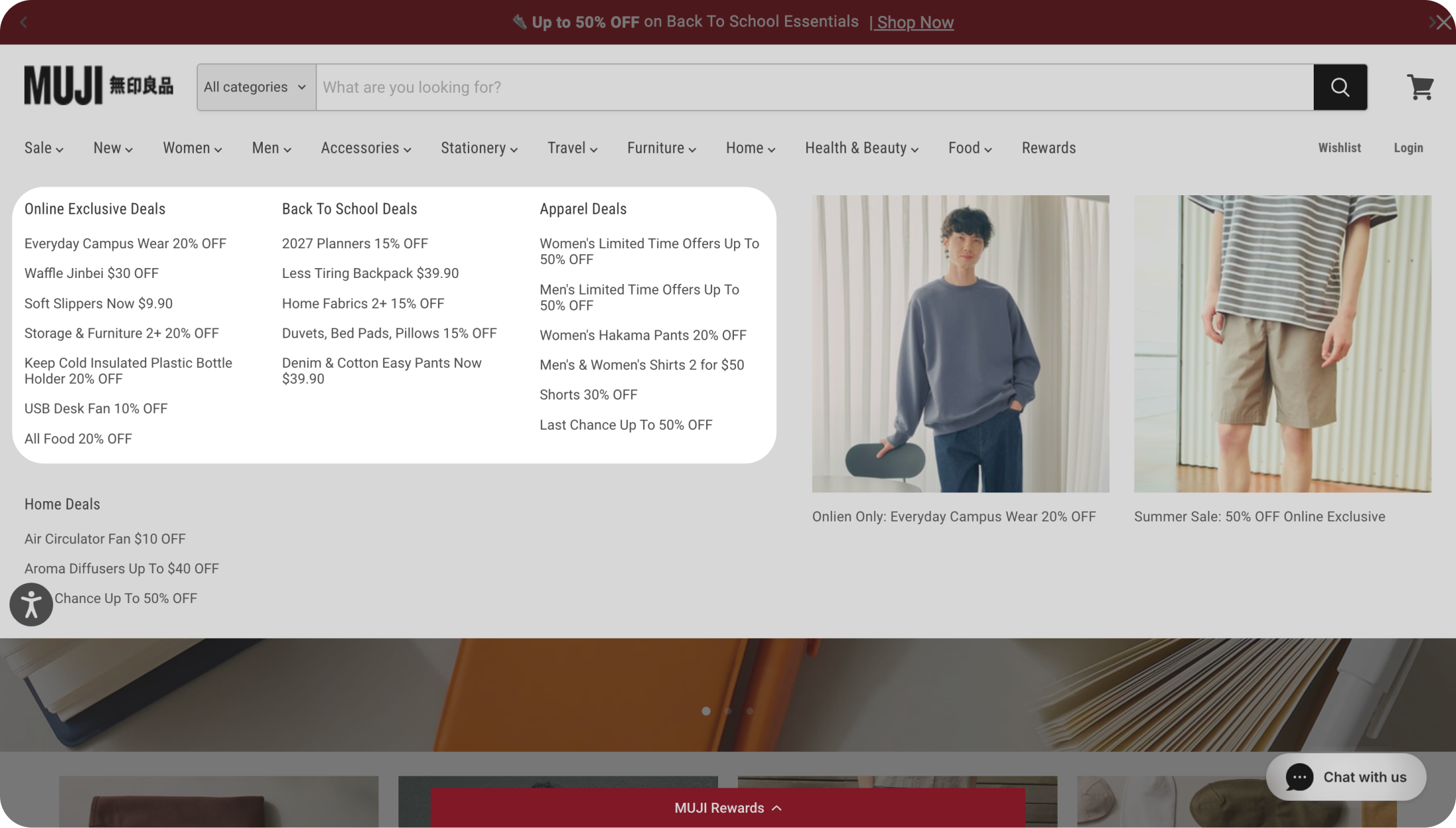Image resolution: width=1456 pixels, height=828 pixels.
Task: Expand the Sale menu
Action: pyautogui.click(x=44, y=148)
